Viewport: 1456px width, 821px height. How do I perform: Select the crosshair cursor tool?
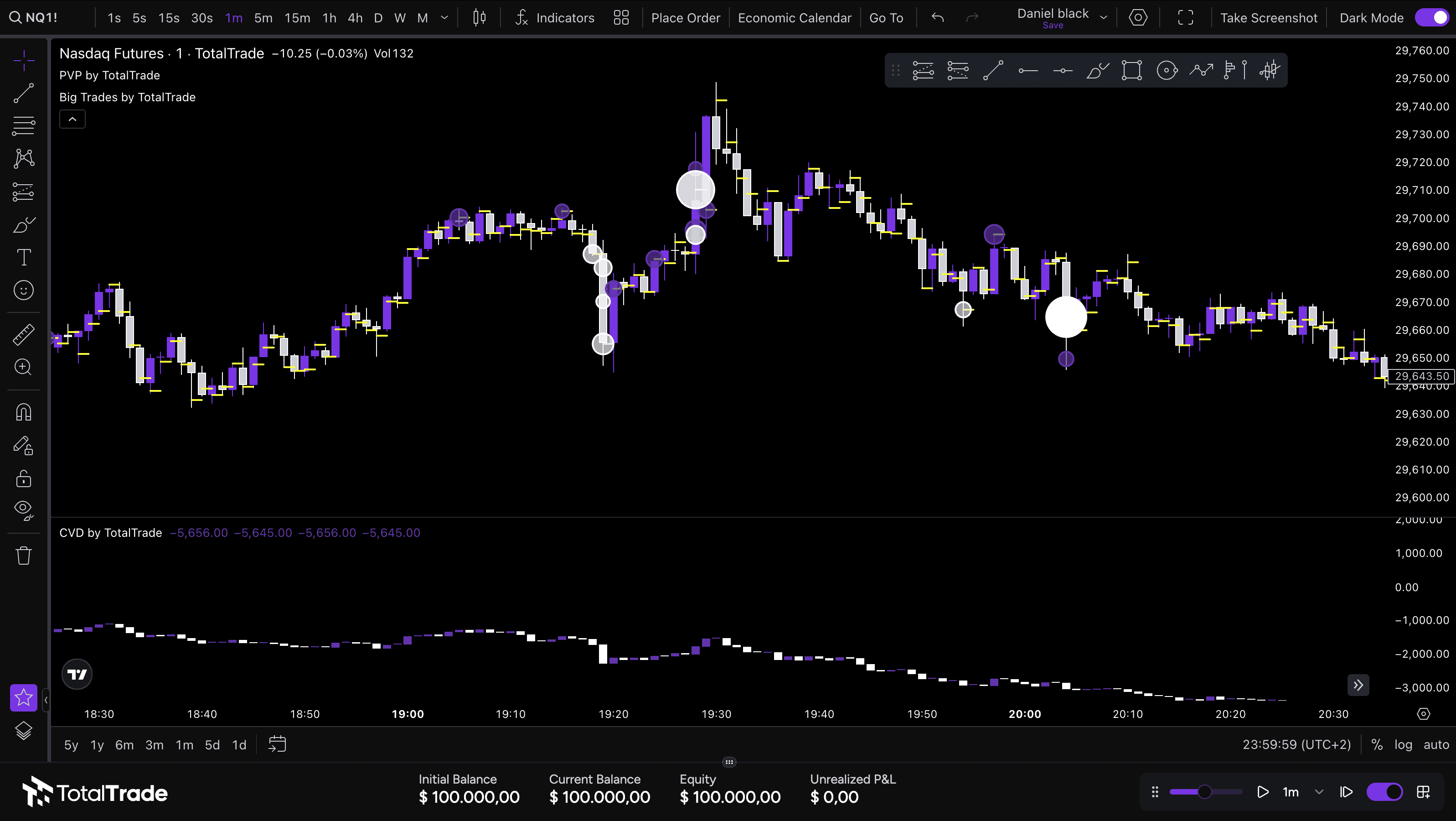[x=24, y=60]
